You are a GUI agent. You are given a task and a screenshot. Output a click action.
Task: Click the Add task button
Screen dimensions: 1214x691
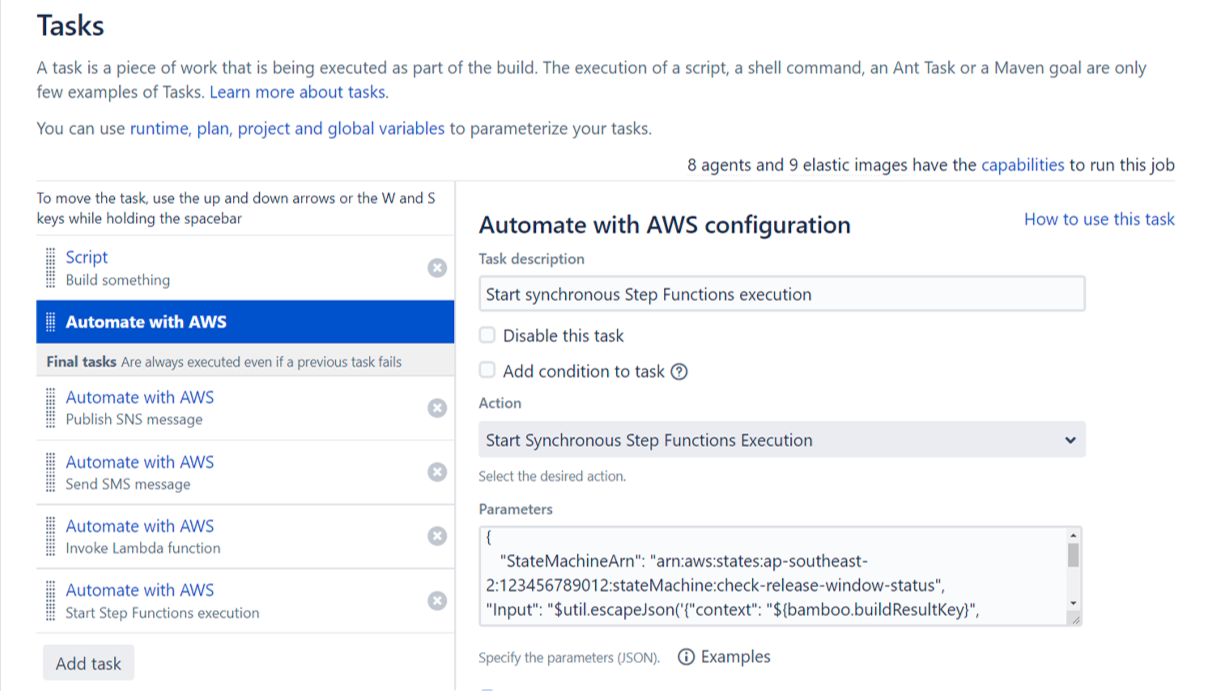coord(88,663)
